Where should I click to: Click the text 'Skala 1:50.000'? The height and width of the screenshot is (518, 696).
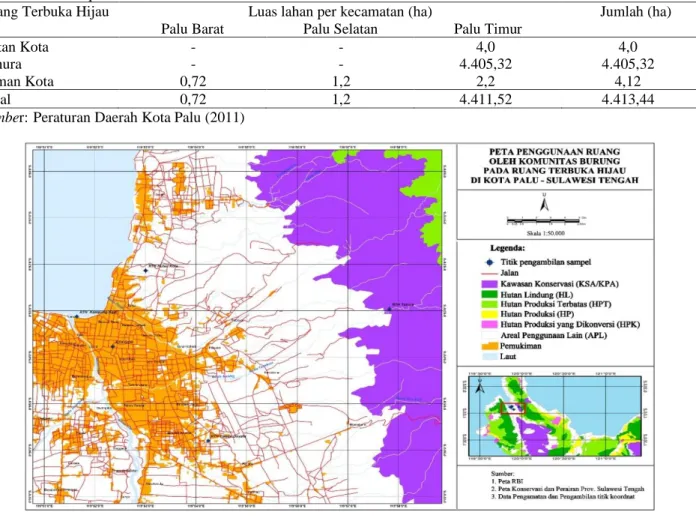546,233
